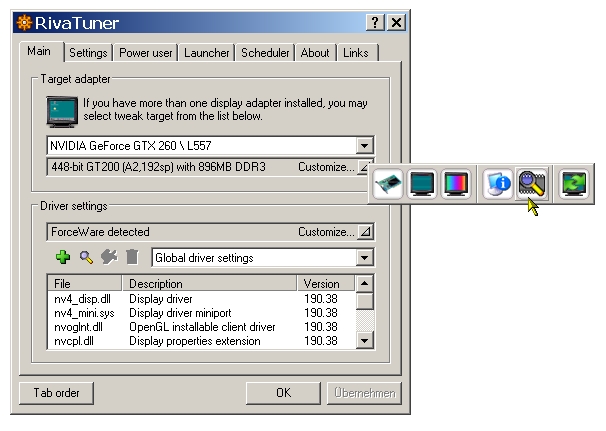Select the nv4_mini.sys row
The width and height of the screenshot is (606, 431).
coord(201,313)
